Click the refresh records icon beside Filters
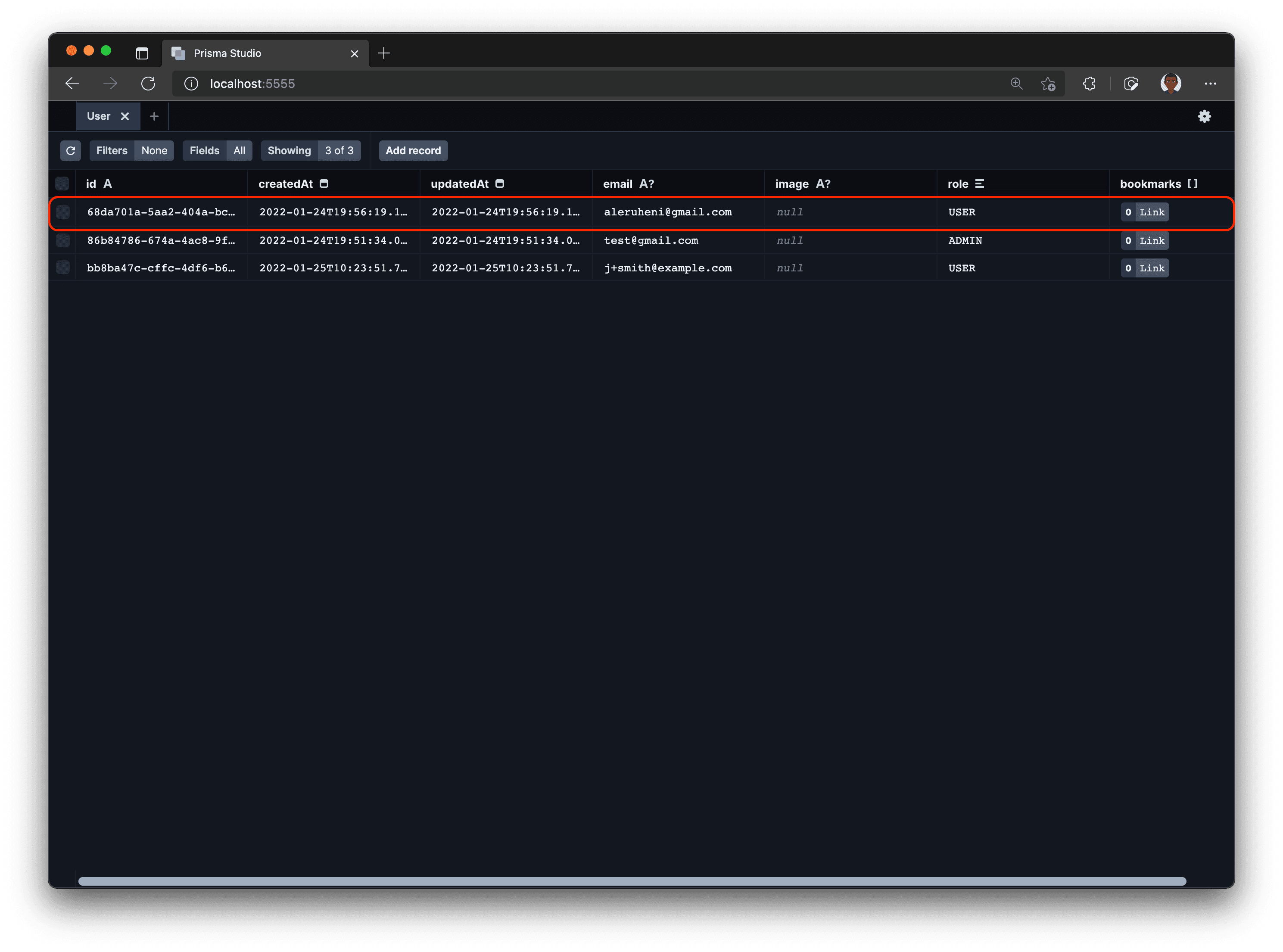Viewport: 1283px width, 952px height. click(70, 150)
